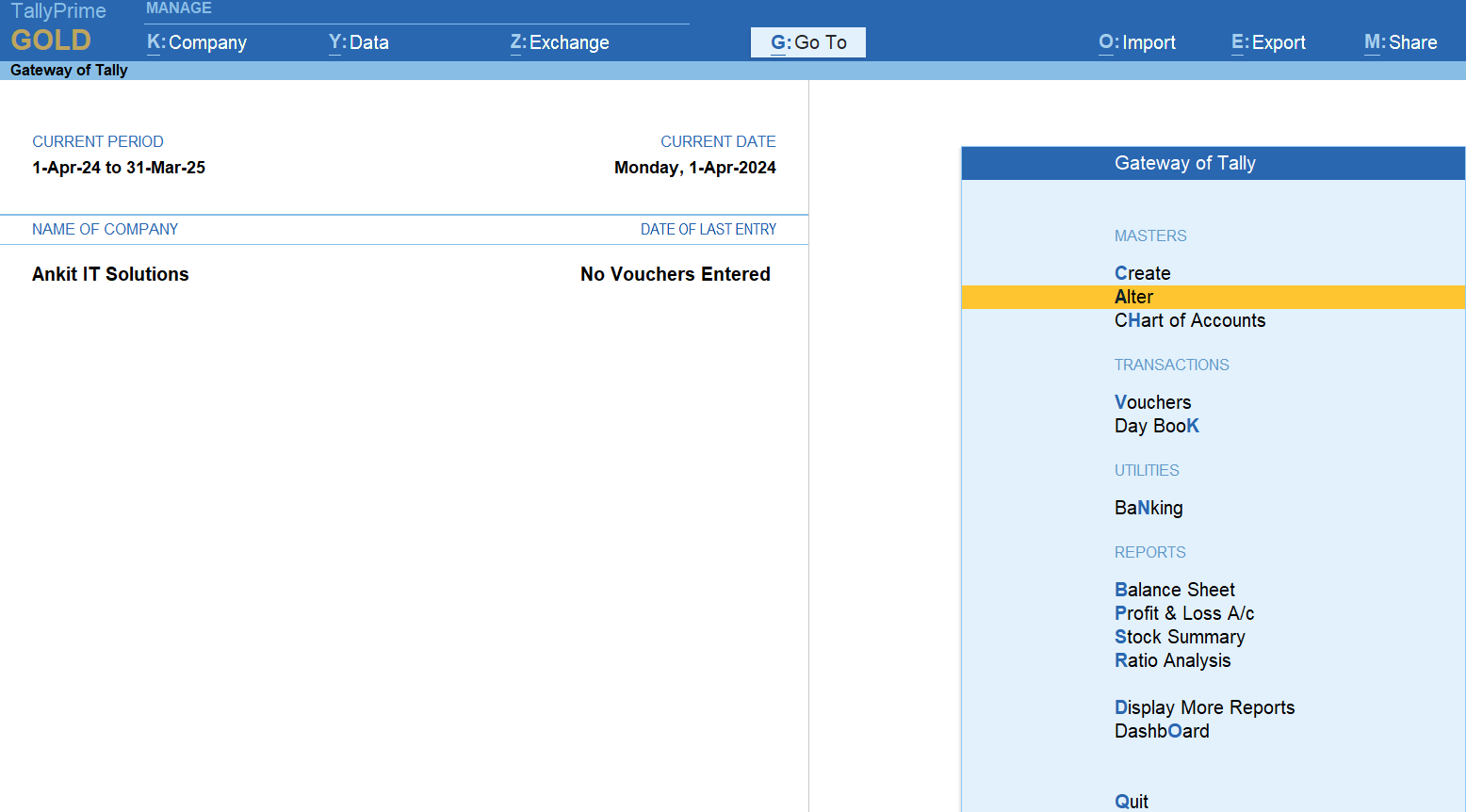The height and width of the screenshot is (812, 1466).
Task: Open Vouchers under Transactions
Action: pyautogui.click(x=1152, y=402)
